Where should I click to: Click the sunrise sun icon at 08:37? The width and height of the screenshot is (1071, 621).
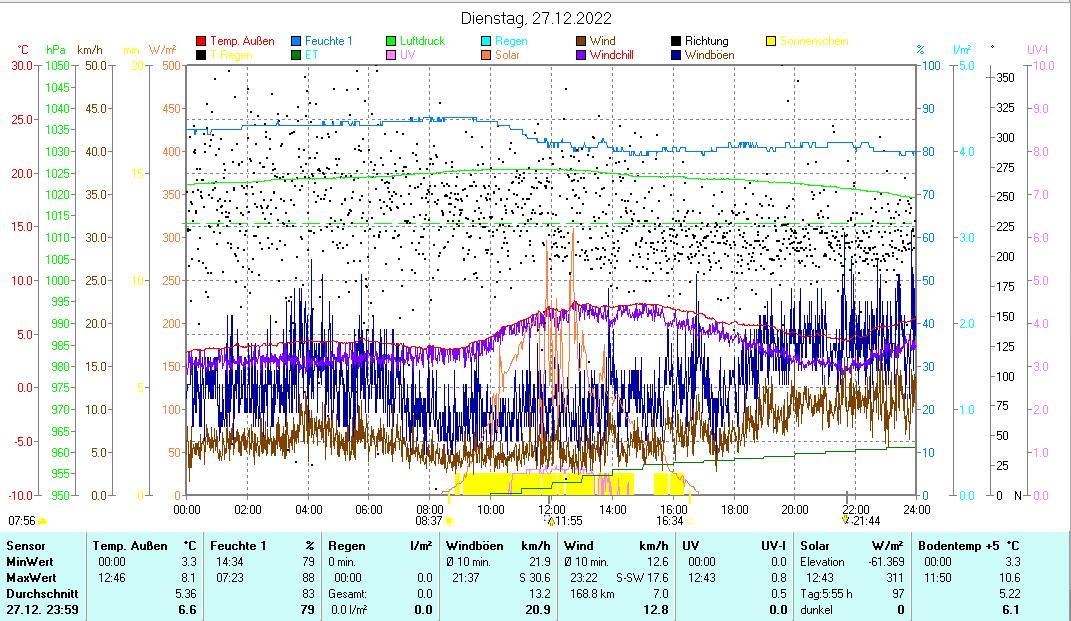(x=449, y=520)
